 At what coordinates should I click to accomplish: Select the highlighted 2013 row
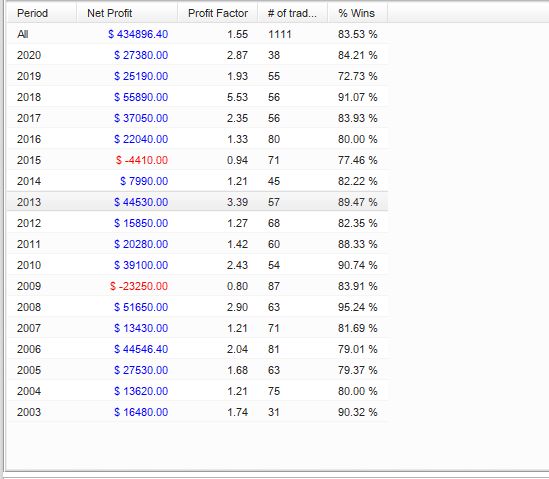point(197,202)
